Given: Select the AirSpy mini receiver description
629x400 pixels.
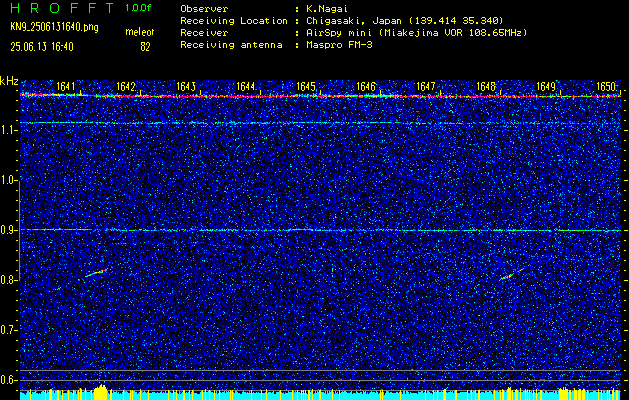Looking at the screenshot, I should [x=416, y=33].
